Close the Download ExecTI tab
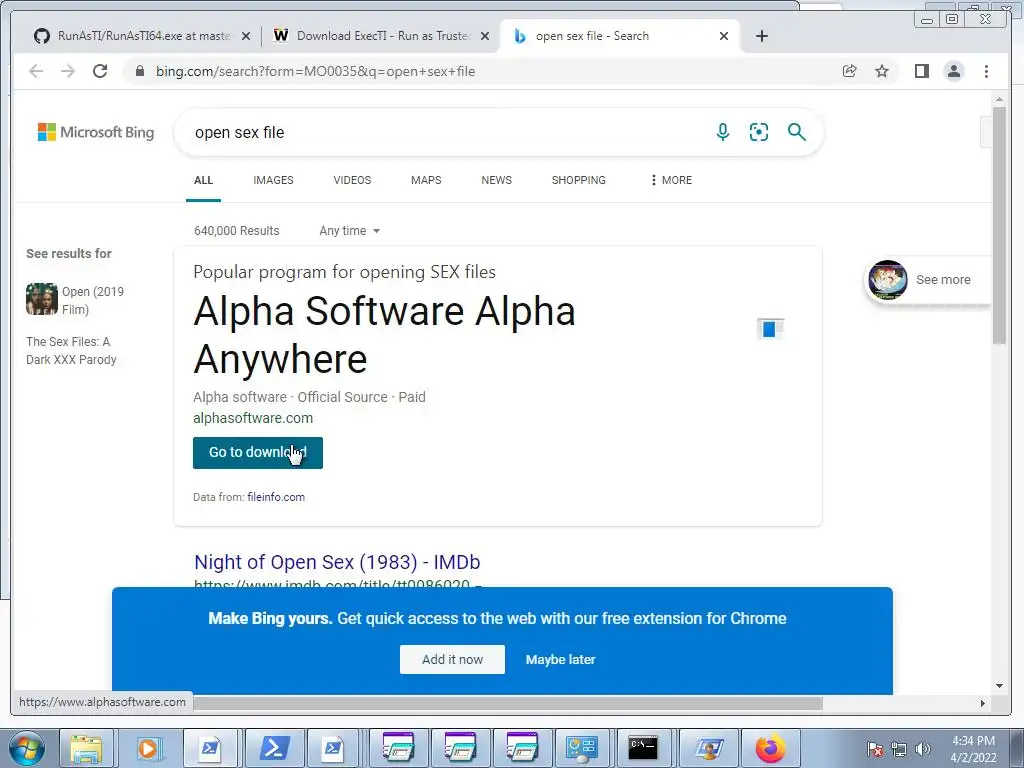 tap(485, 36)
